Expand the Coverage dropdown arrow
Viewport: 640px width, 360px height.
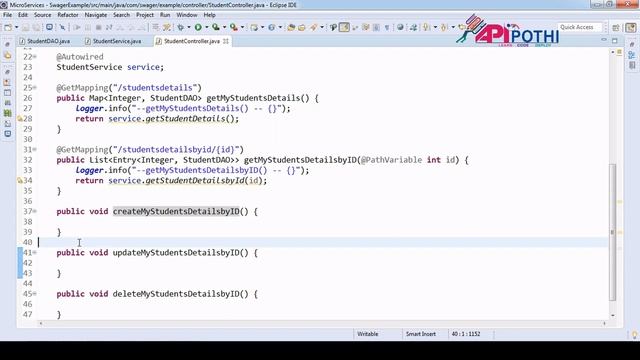point(224,27)
